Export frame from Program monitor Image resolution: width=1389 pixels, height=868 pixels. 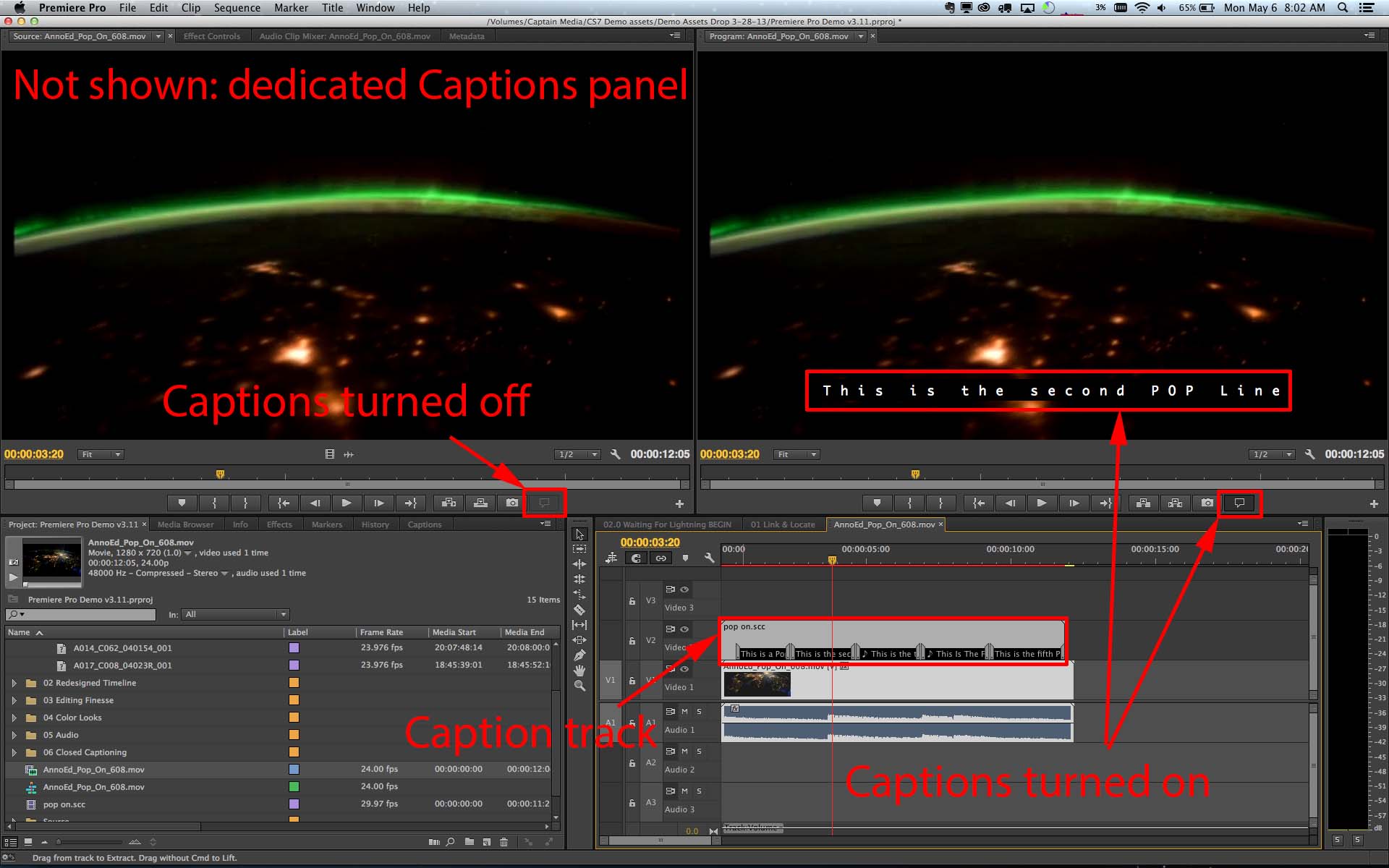1207,503
